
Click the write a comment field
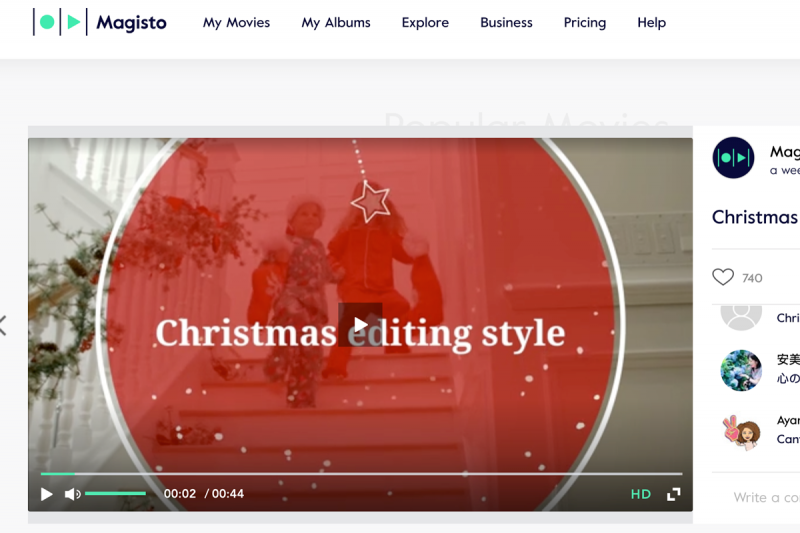[x=765, y=497]
